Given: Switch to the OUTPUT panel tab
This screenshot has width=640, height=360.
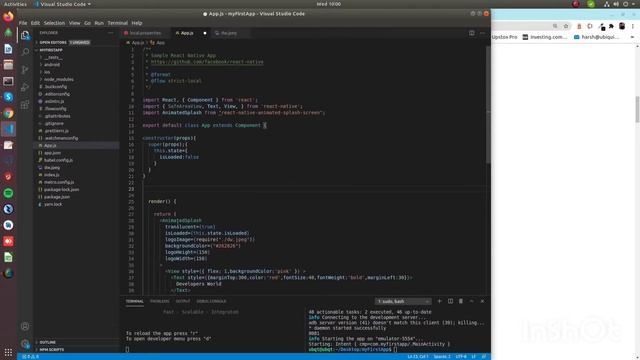Looking at the screenshot, I should point(183,301).
